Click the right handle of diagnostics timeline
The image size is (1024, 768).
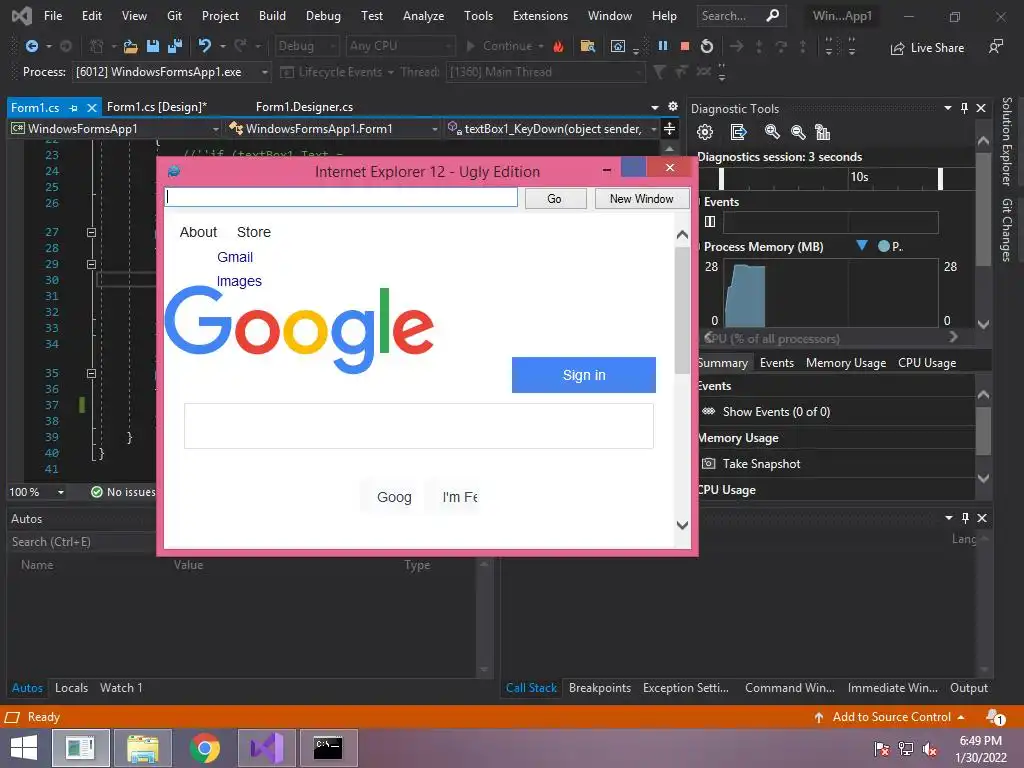pyautogui.click(x=940, y=178)
